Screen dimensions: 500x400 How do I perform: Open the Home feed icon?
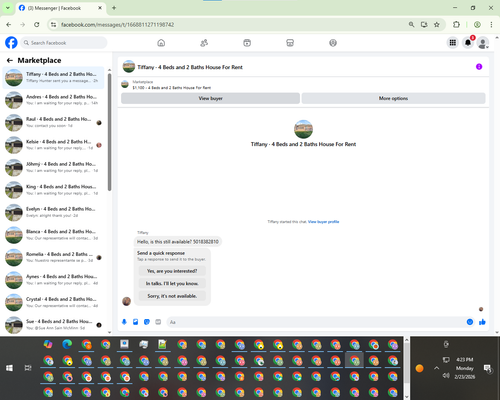pos(161,43)
